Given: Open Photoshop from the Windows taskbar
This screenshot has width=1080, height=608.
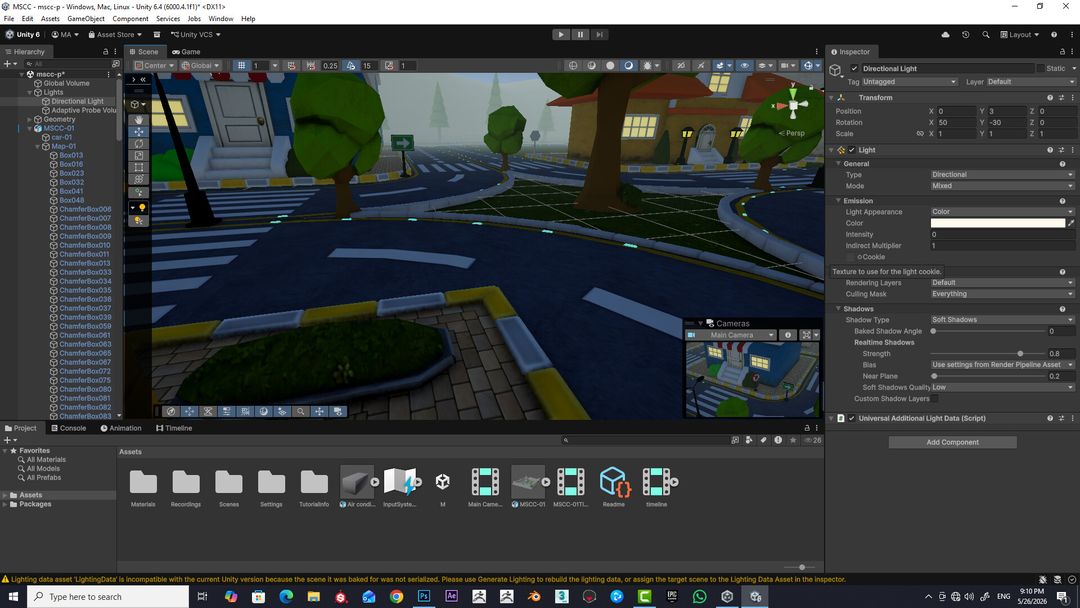Looking at the screenshot, I should click(x=424, y=596).
